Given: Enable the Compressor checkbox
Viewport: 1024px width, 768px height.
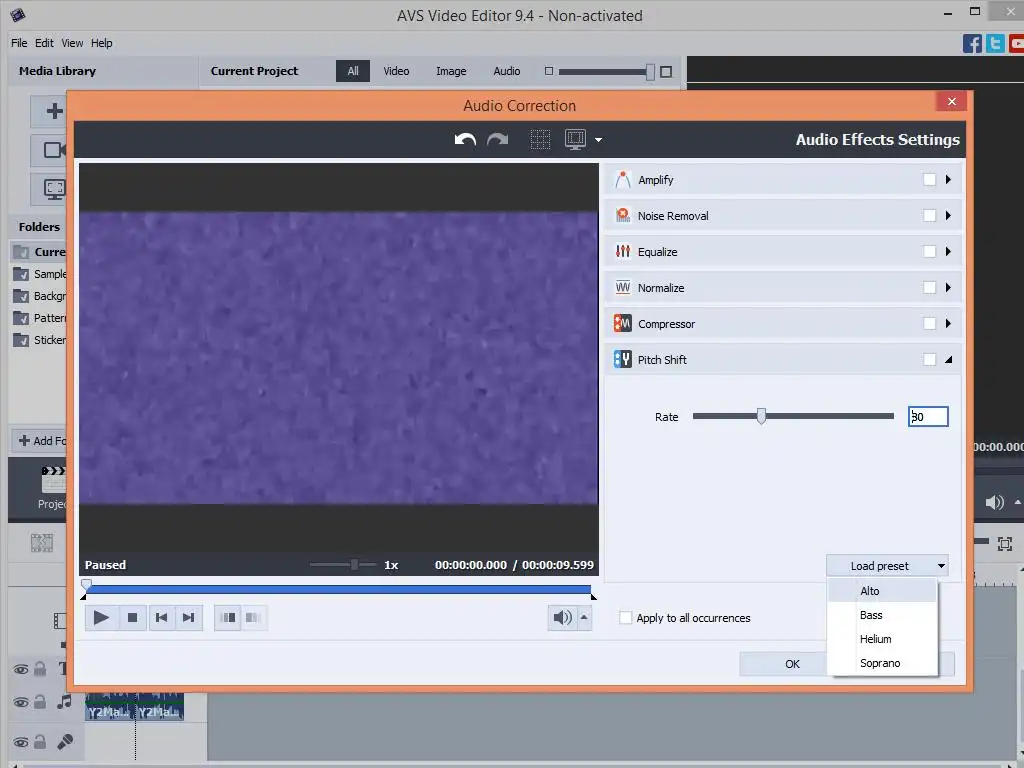Looking at the screenshot, I should [x=929, y=323].
